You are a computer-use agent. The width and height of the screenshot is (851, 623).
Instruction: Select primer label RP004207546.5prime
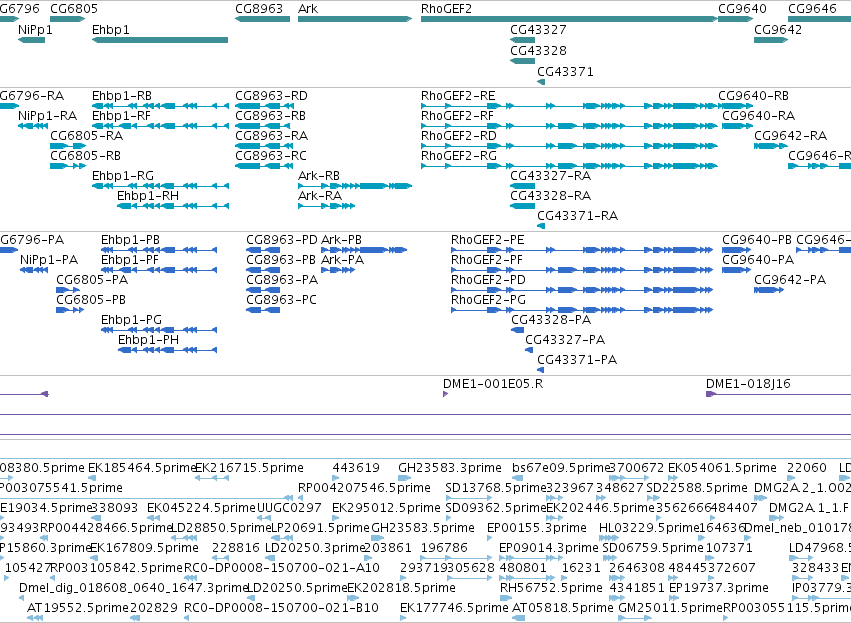[x=364, y=488]
